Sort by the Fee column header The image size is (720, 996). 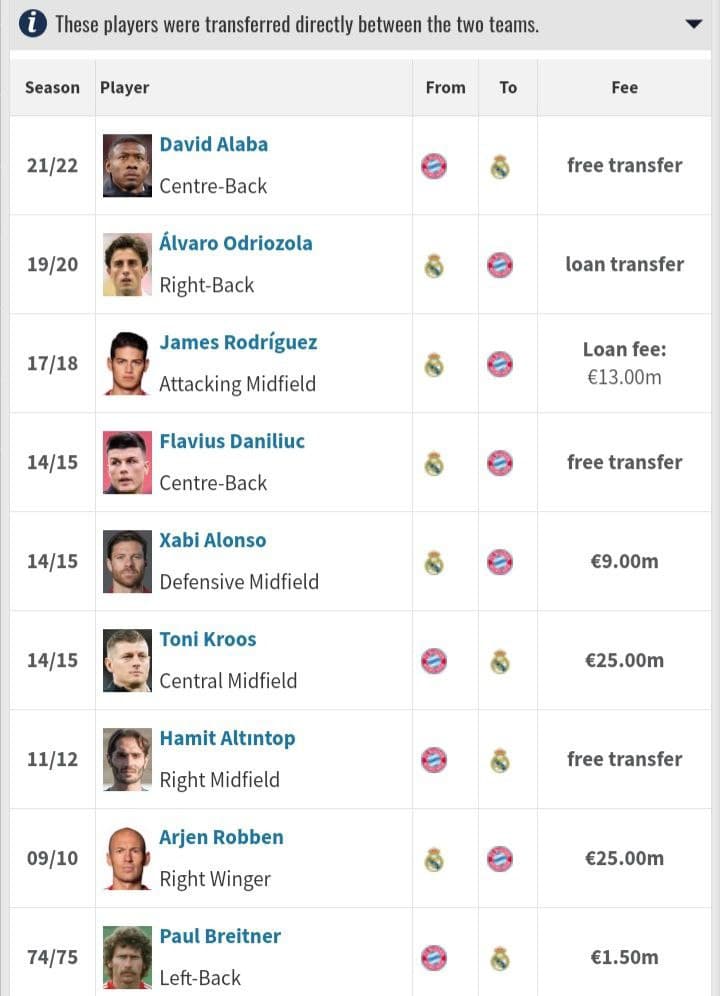(625, 88)
